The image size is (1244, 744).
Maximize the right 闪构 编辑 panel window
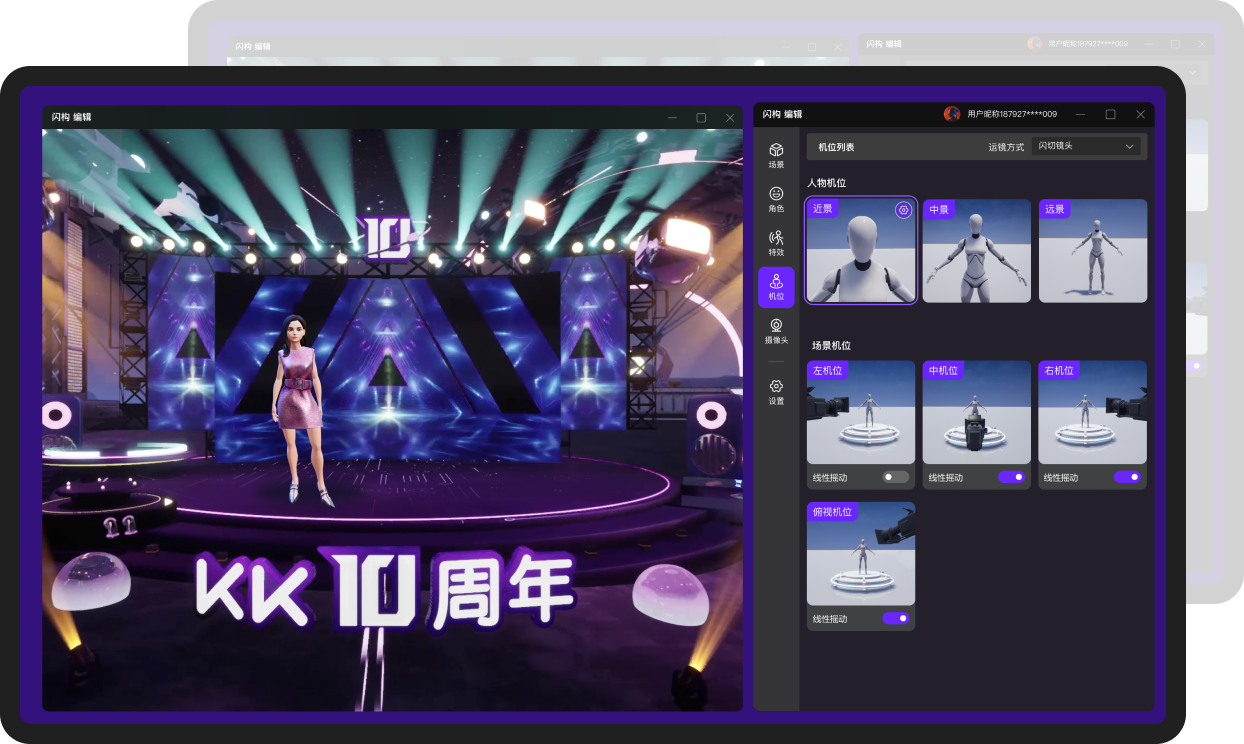tap(1110, 114)
